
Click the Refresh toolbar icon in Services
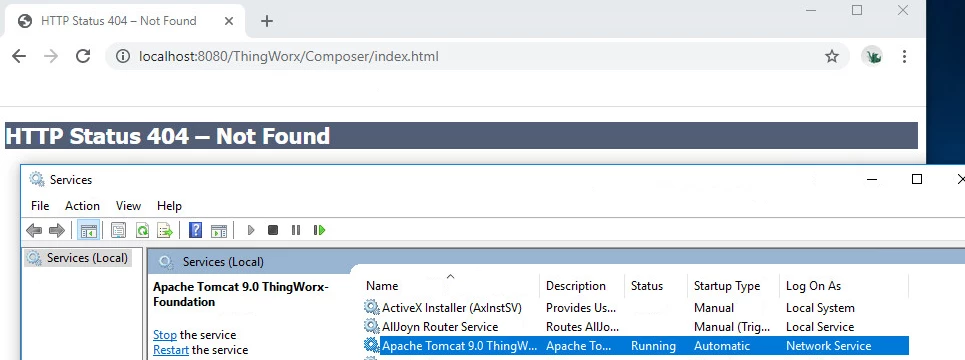(142, 230)
